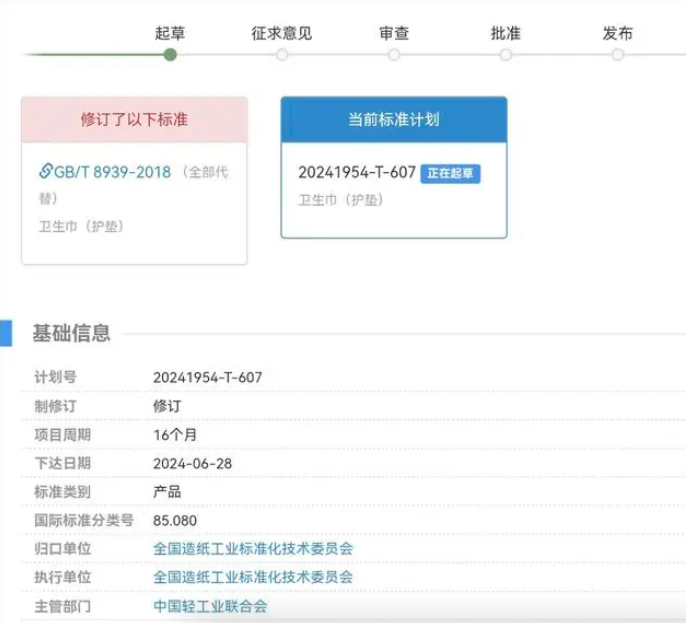Select the 发布 step label

coord(617,32)
